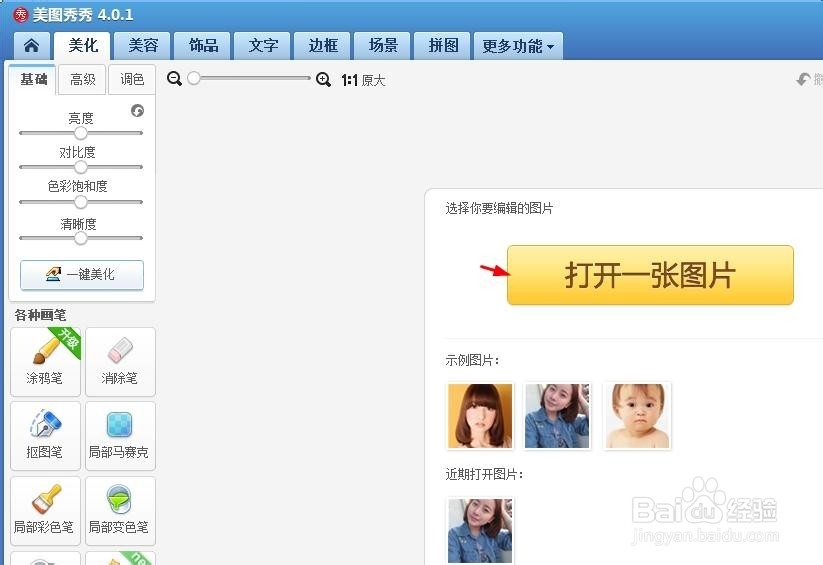Select the 局部变色笔 color change brush

(x=120, y=511)
